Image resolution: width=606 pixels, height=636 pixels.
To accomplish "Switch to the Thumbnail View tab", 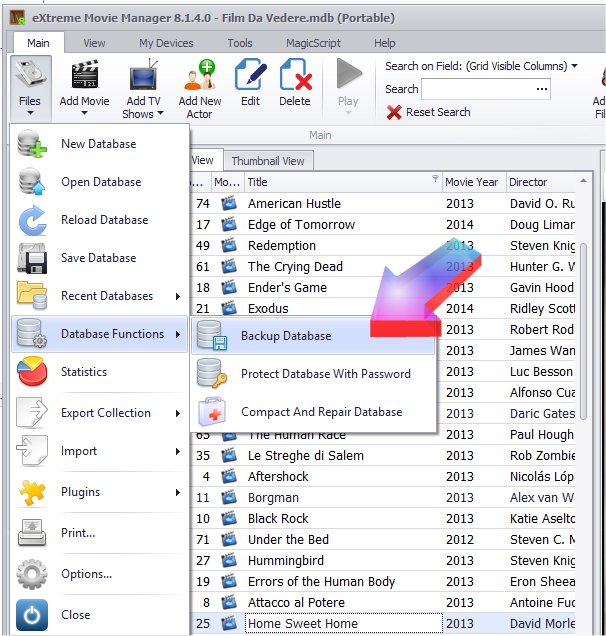I will point(267,160).
